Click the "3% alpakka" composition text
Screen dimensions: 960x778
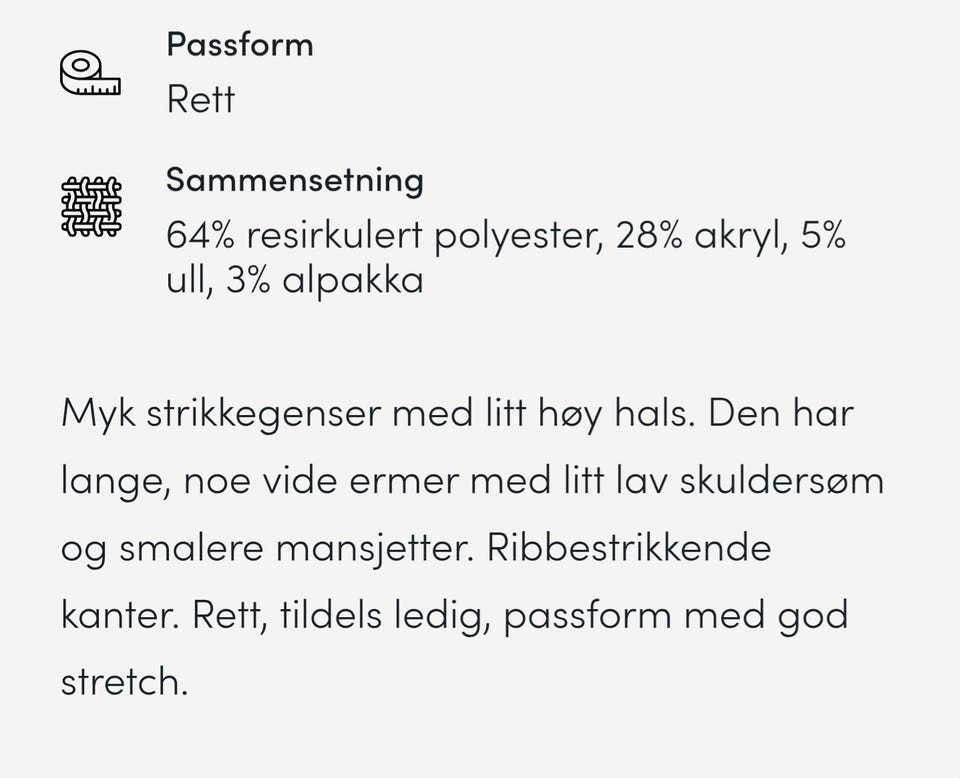324,280
